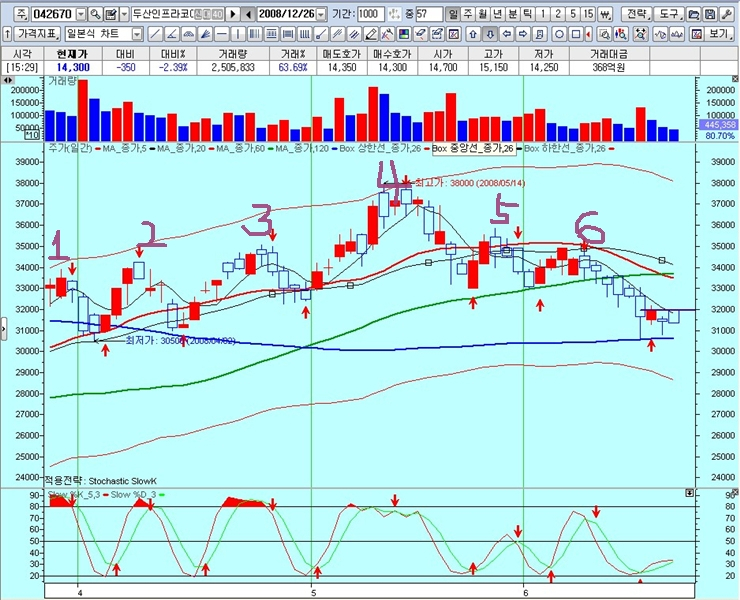The image size is (740, 600).
Task: Select the circle shape tool
Action: tap(559, 34)
